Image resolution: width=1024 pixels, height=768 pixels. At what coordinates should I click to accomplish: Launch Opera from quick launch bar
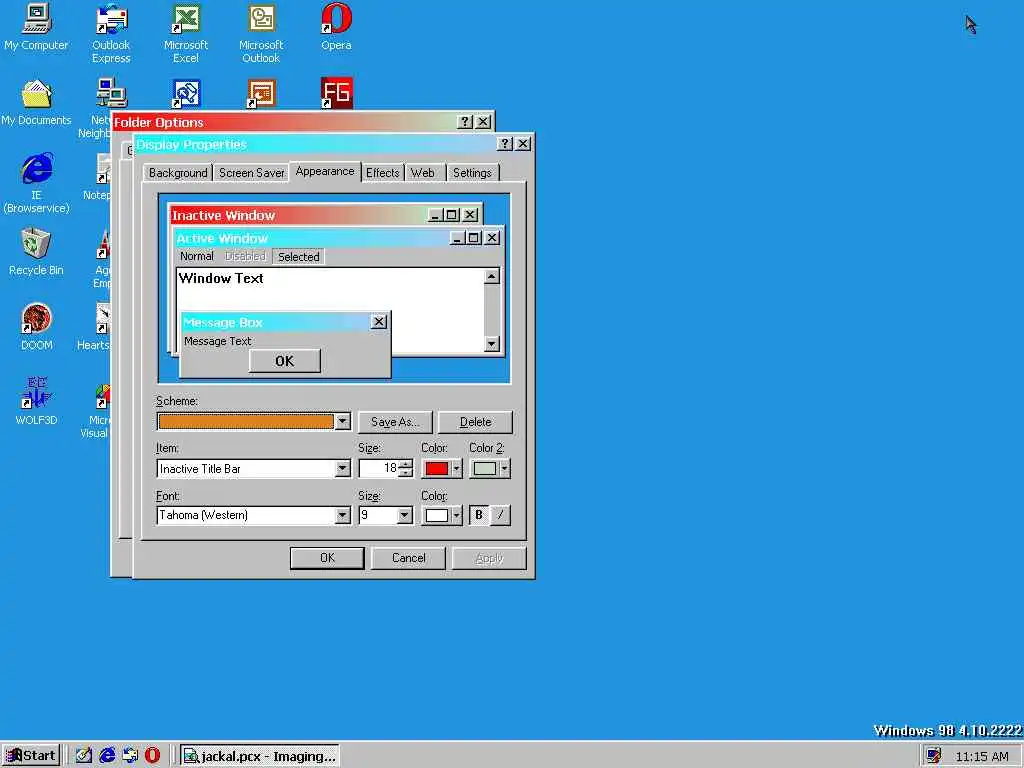tap(153, 756)
